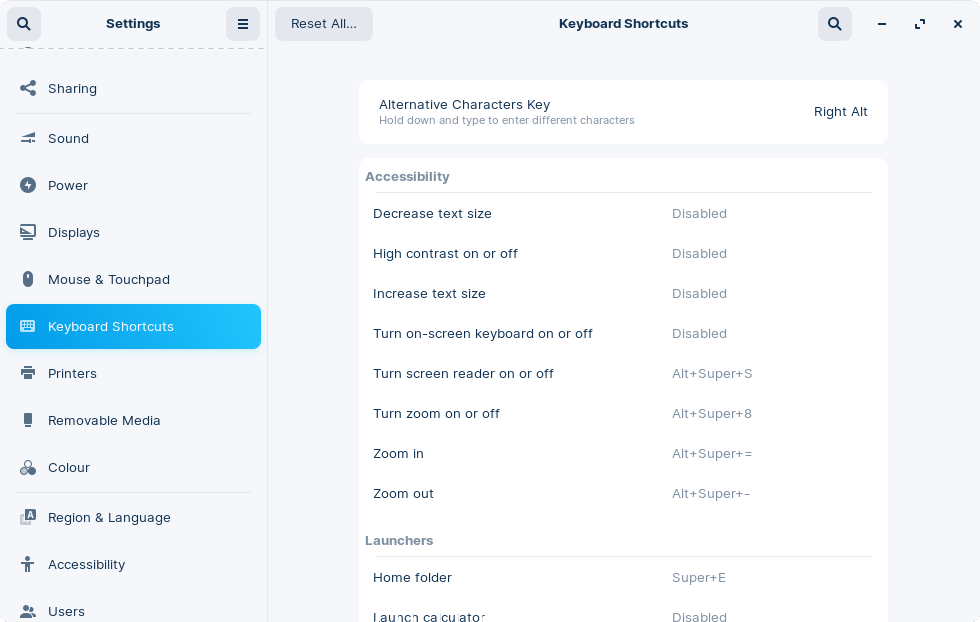This screenshot has width=980, height=622.
Task: Click the Power section icon
Action: pos(27,185)
